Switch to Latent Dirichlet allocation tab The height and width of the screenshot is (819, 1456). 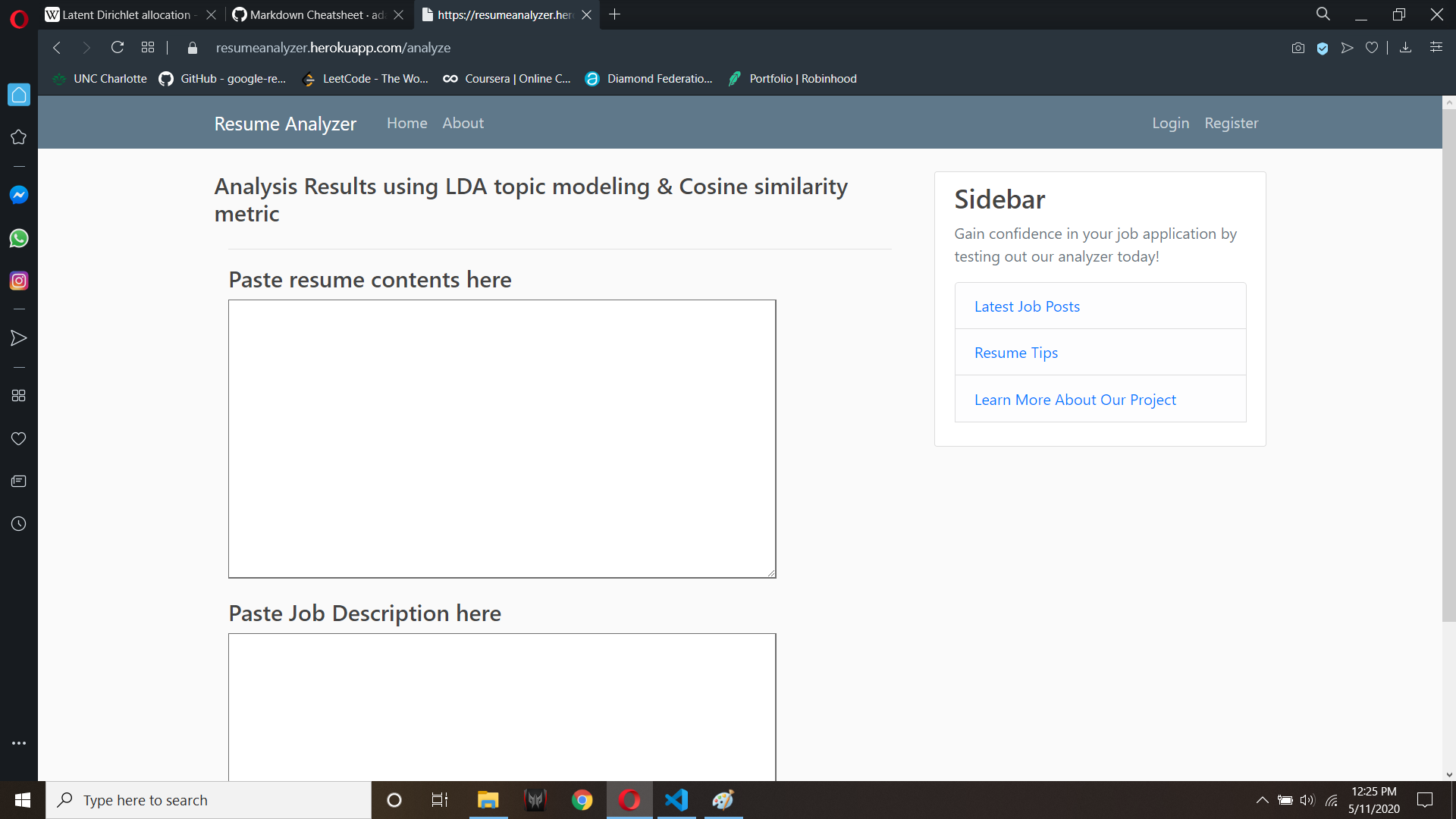tap(126, 14)
